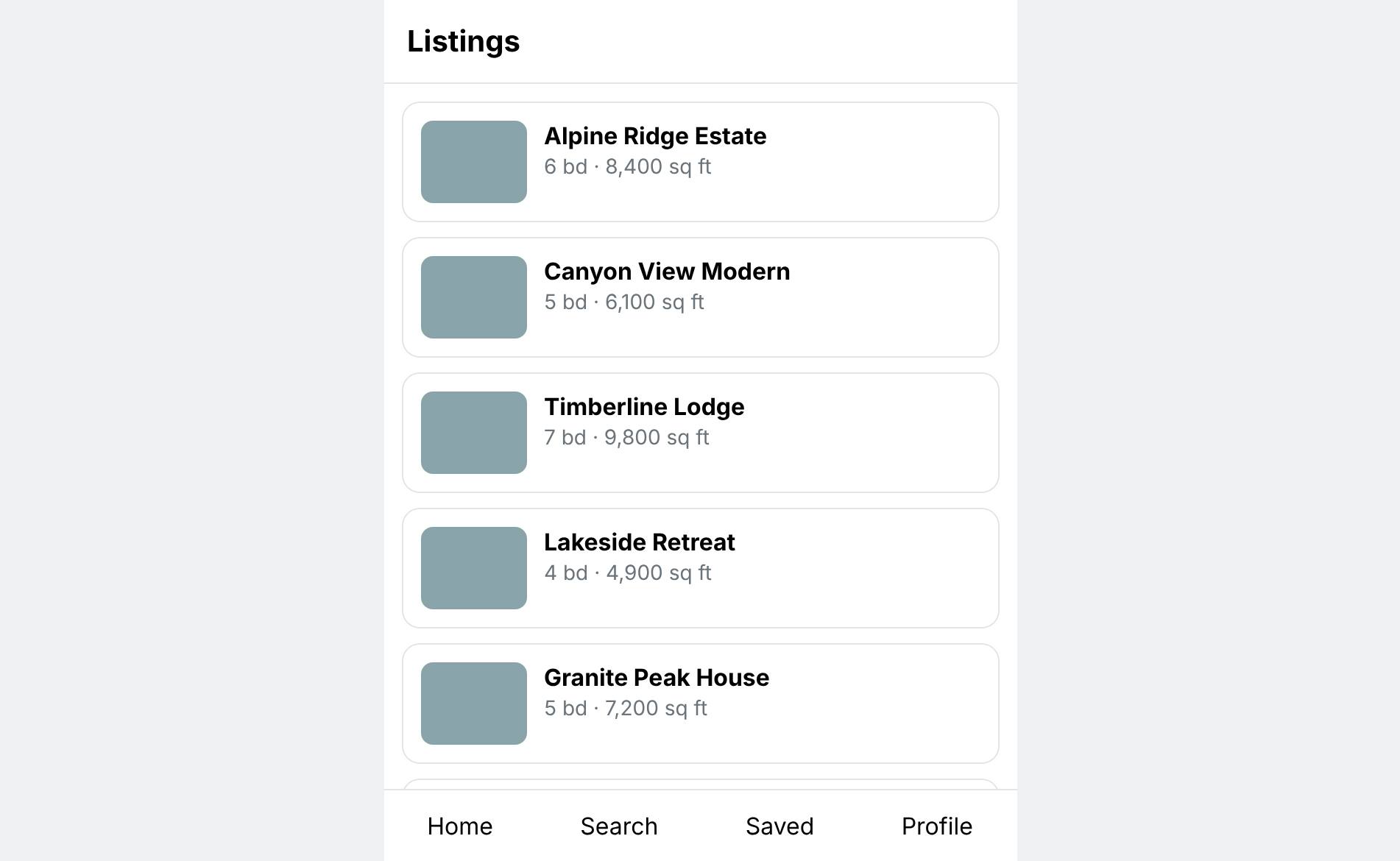Viewport: 1400px width, 861px height.
Task: Open the Profile tab
Action: (x=937, y=826)
